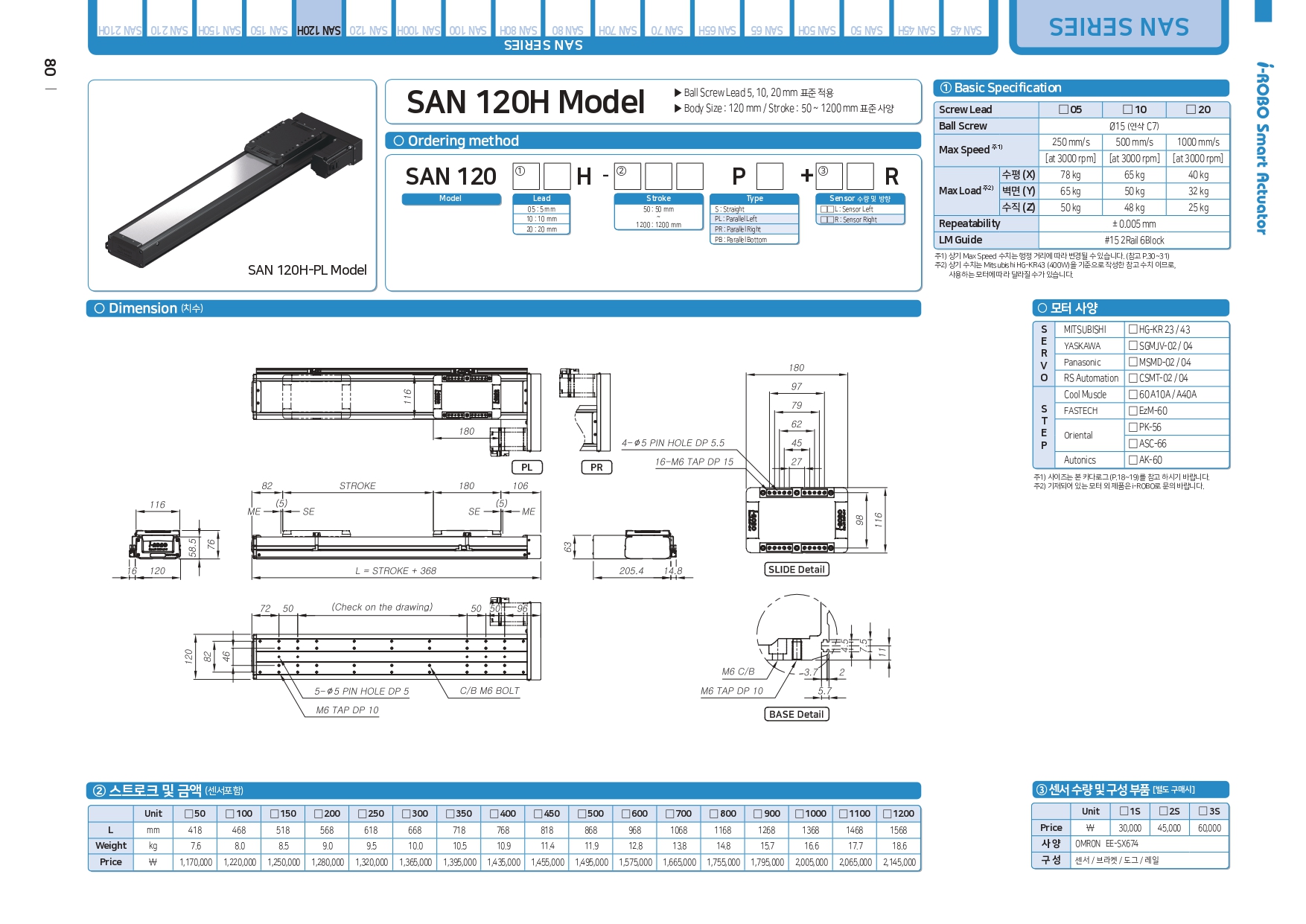Tick the stroke 50 checkbox
This screenshot has width=1306, height=924.
pyautogui.click(x=189, y=814)
